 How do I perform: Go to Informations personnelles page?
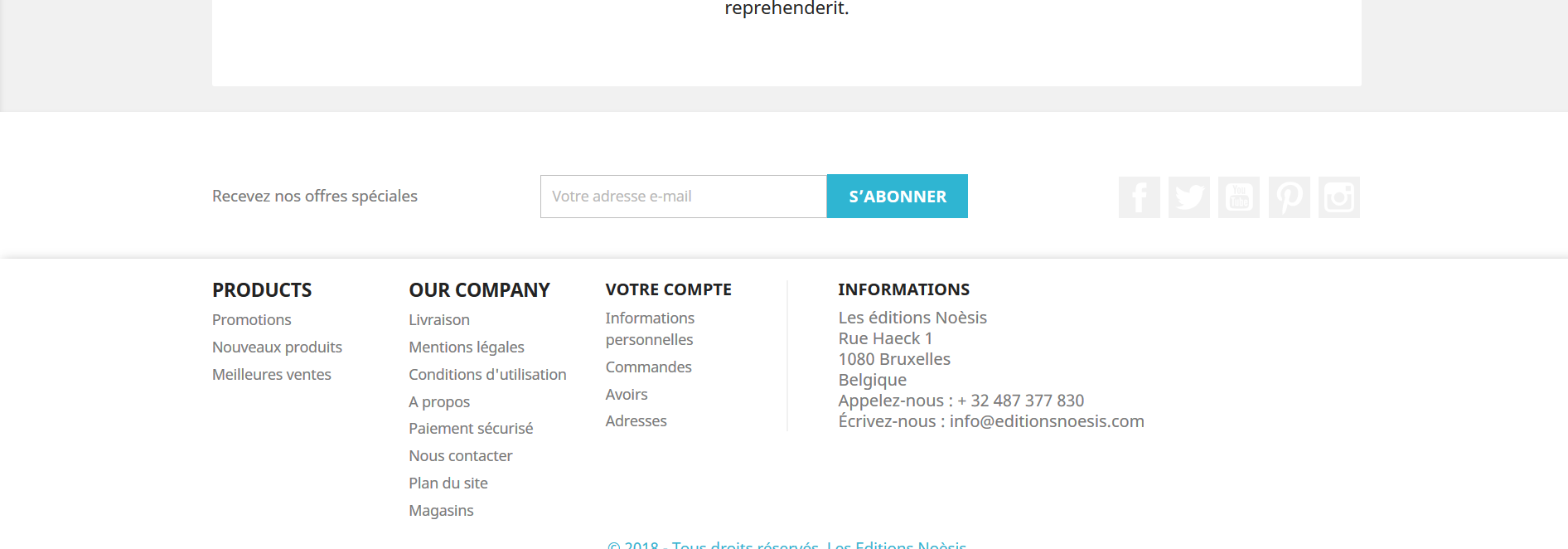[x=649, y=329]
